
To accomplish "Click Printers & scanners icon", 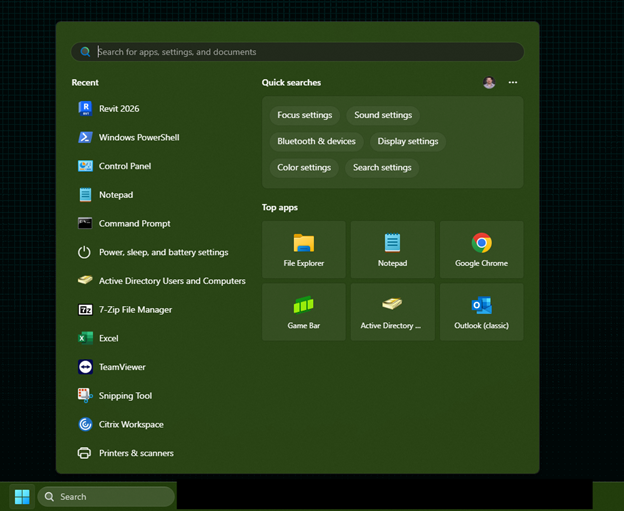I will (x=84, y=453).
